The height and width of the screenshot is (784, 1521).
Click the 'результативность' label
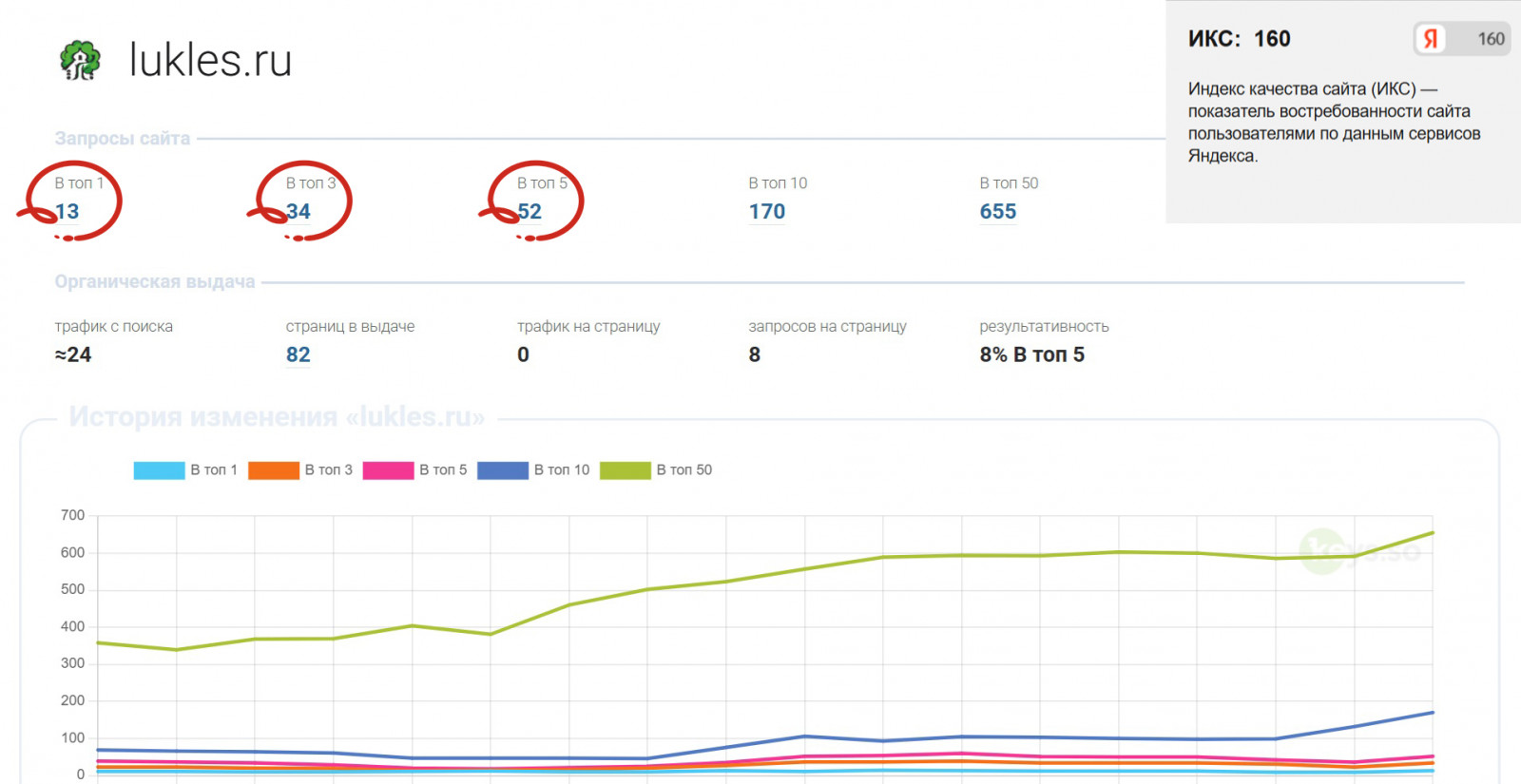tap(1045, 326)
